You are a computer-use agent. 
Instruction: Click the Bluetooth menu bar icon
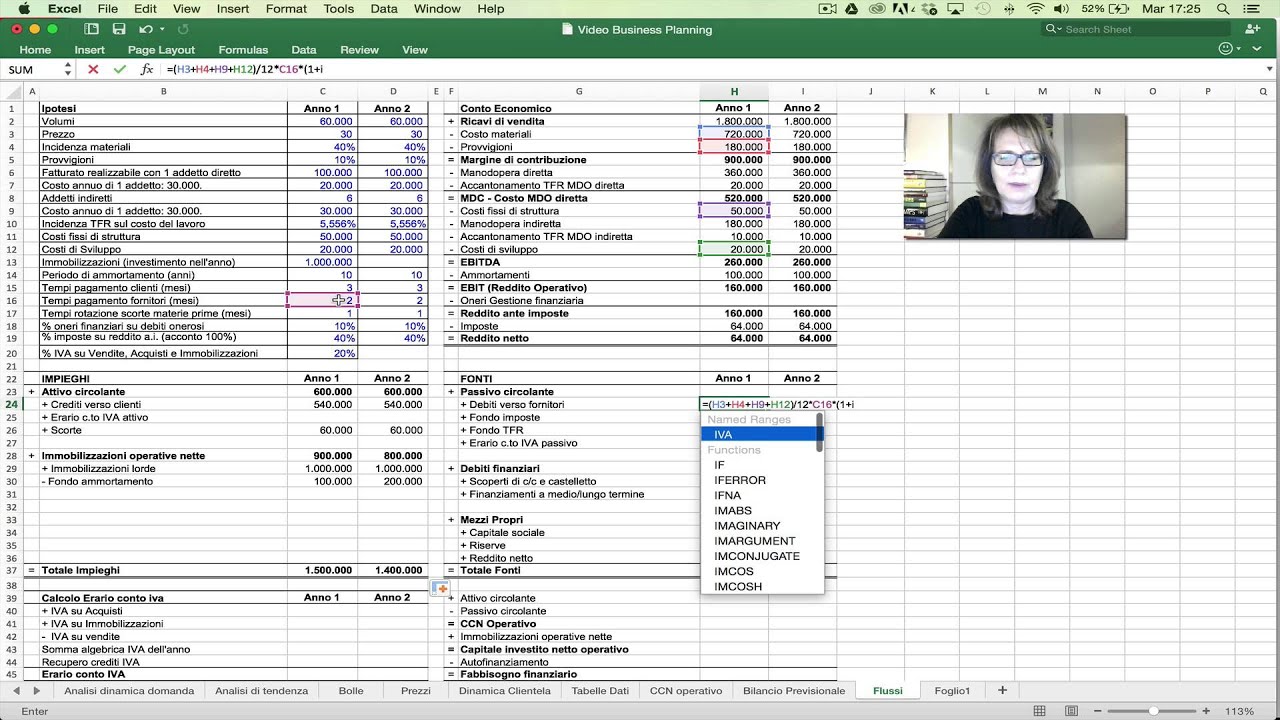[x=1008, y=9]
